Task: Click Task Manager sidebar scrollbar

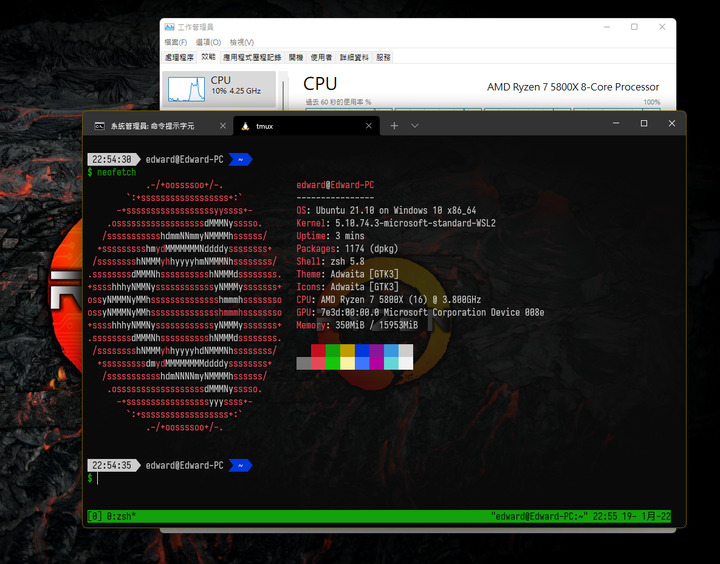Action: pos(283,94)
